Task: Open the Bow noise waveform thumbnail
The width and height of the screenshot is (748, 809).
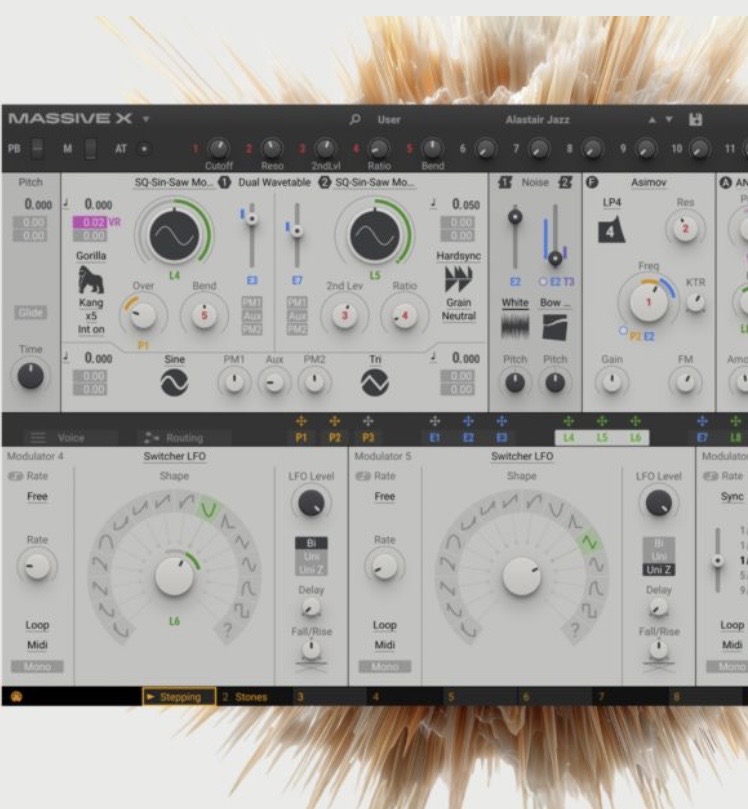Action: tap(555, 327)
